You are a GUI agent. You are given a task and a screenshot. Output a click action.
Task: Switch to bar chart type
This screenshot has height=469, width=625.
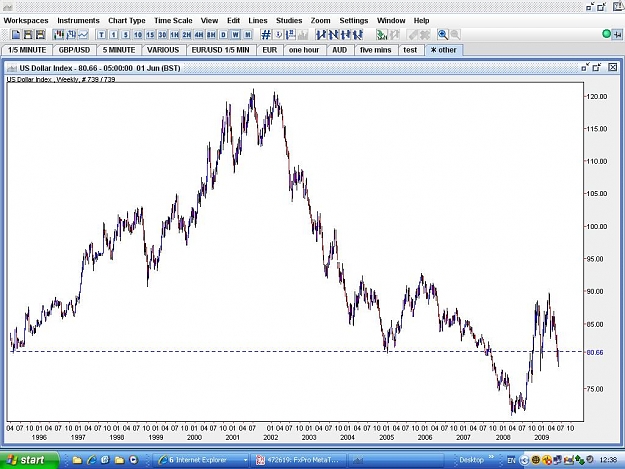[71, 35]
